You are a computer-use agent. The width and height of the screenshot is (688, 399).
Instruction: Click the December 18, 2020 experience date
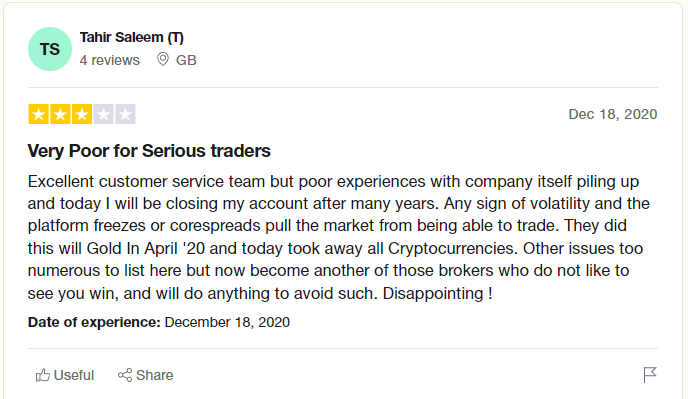(227, 322)
